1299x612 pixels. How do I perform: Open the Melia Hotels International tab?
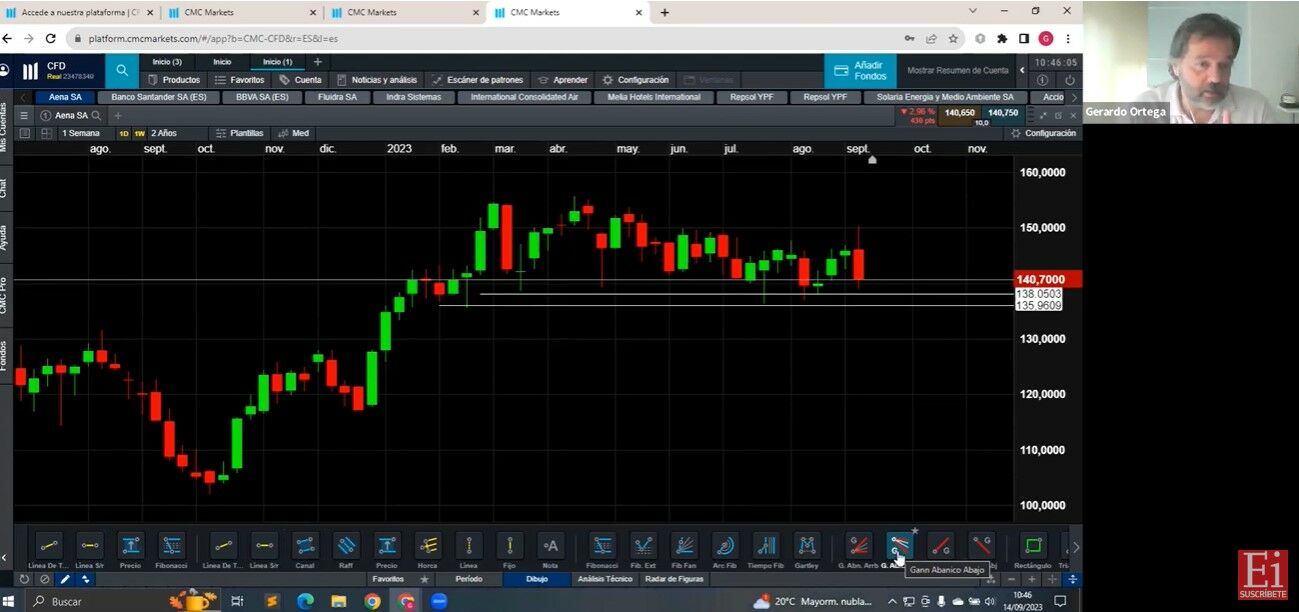pos(654,97)
